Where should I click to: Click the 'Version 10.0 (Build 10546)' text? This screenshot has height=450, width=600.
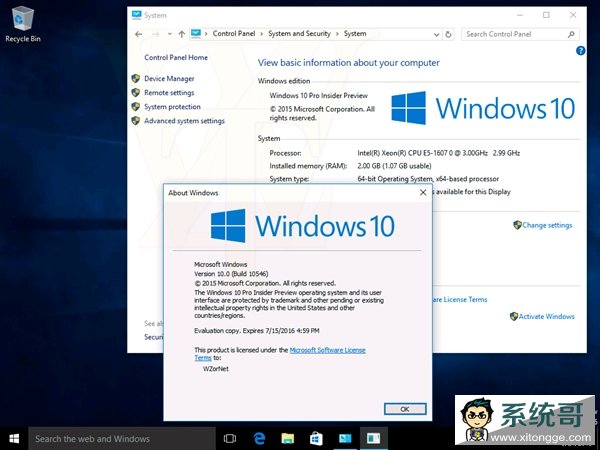point(231,274)
